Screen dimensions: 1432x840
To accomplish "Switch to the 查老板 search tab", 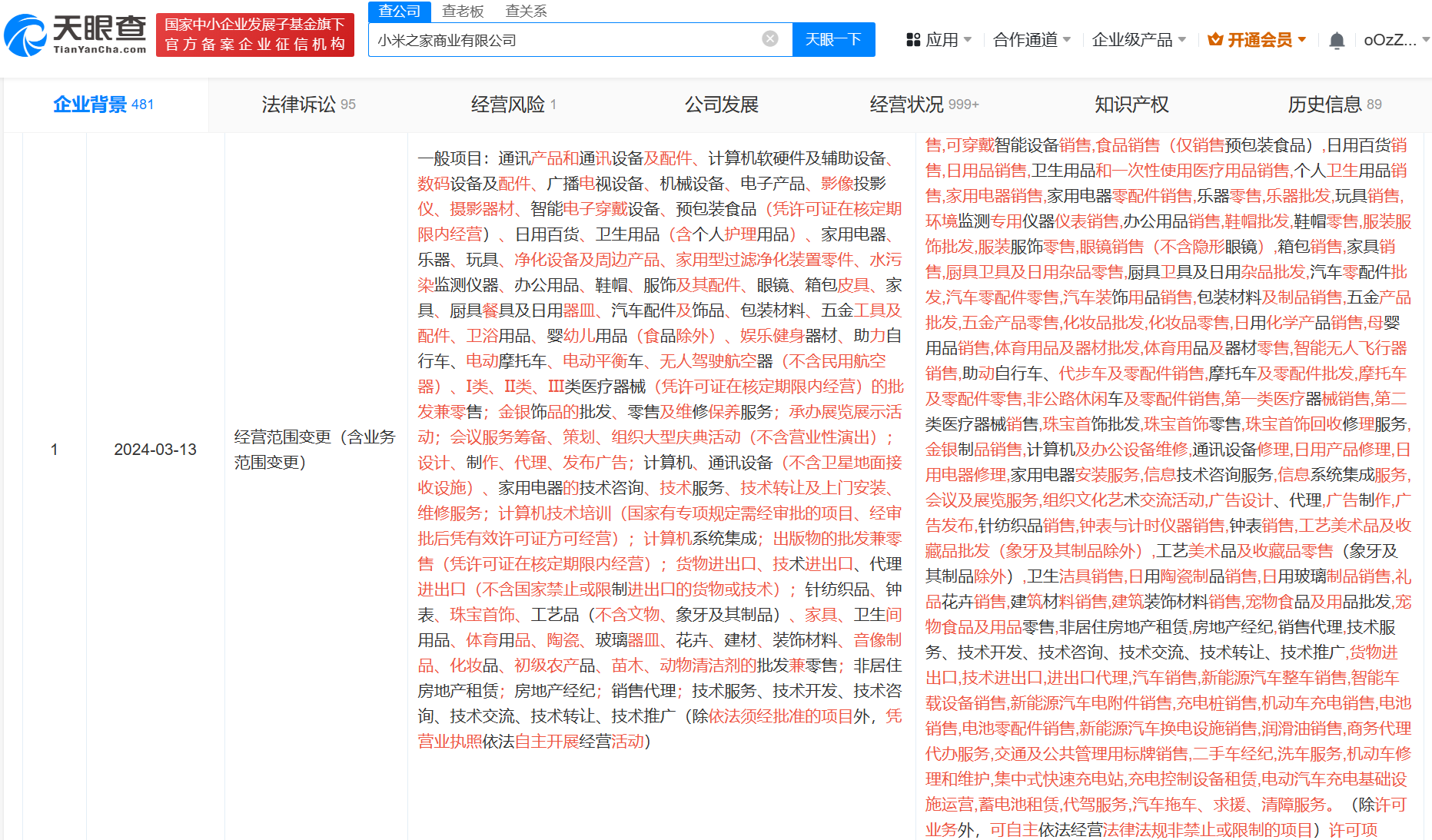I will (463, 11).
